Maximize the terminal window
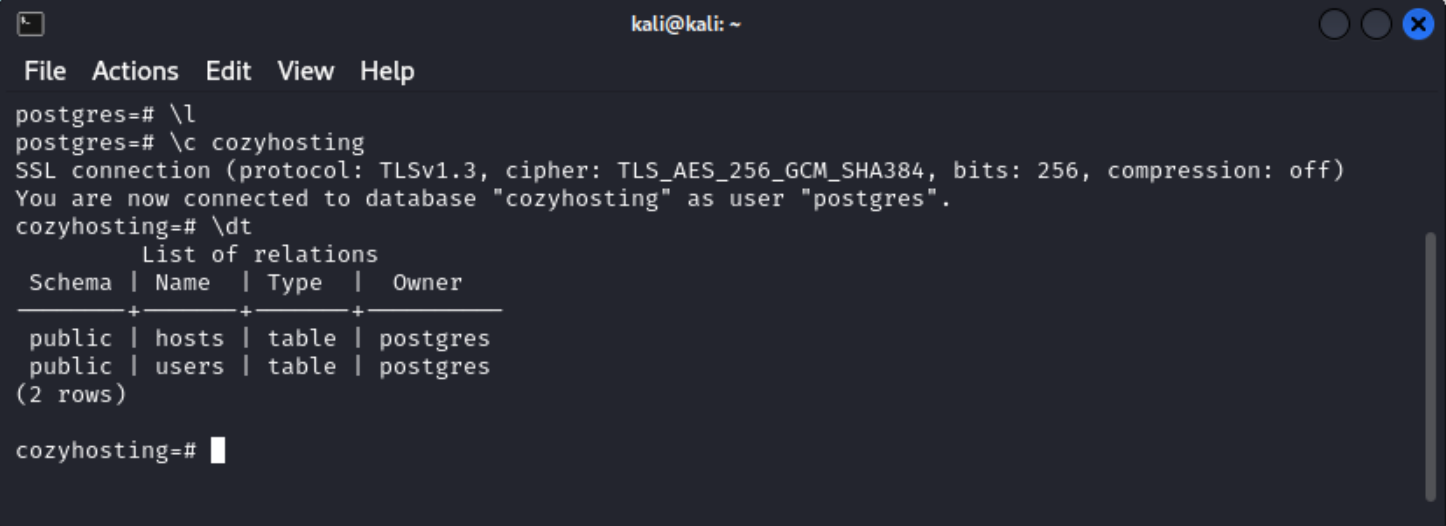Viewport: 1446px width, 526px height. [1376, 24]
